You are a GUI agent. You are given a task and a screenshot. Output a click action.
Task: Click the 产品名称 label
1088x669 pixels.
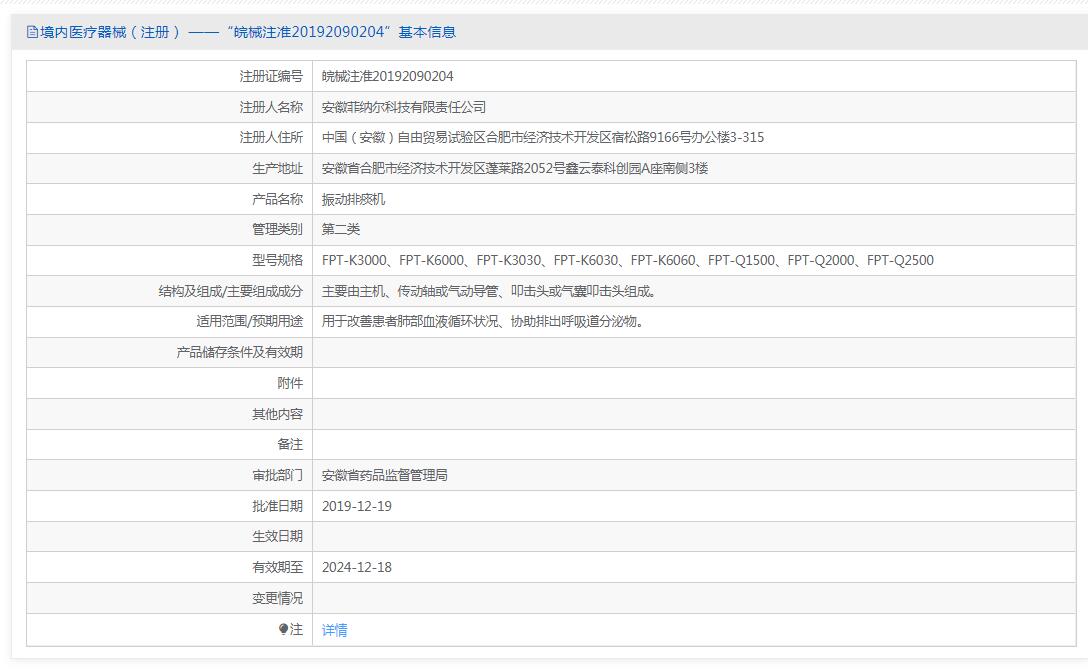click(278, 199)
